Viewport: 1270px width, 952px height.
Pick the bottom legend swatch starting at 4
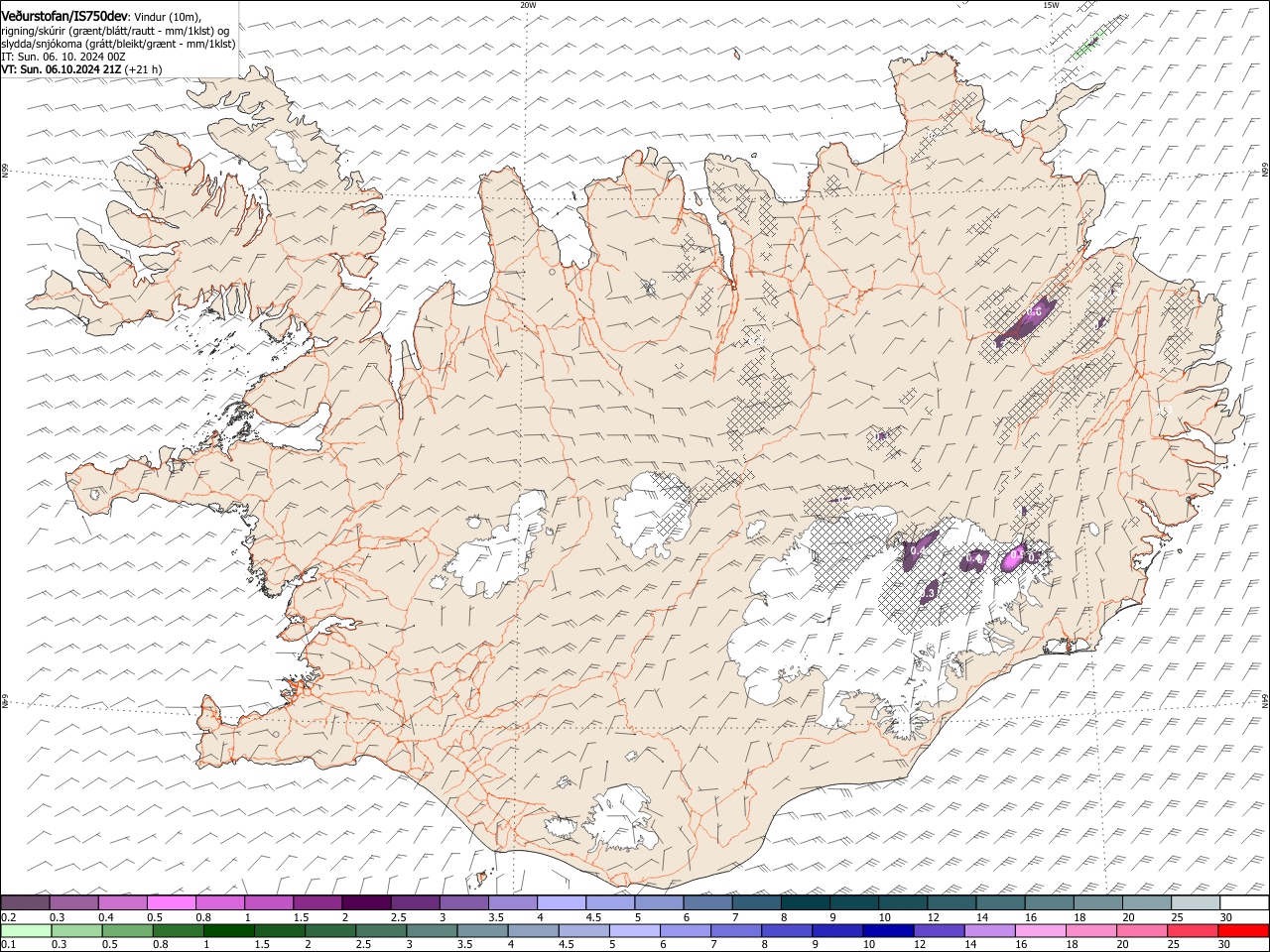click(533, 930)
